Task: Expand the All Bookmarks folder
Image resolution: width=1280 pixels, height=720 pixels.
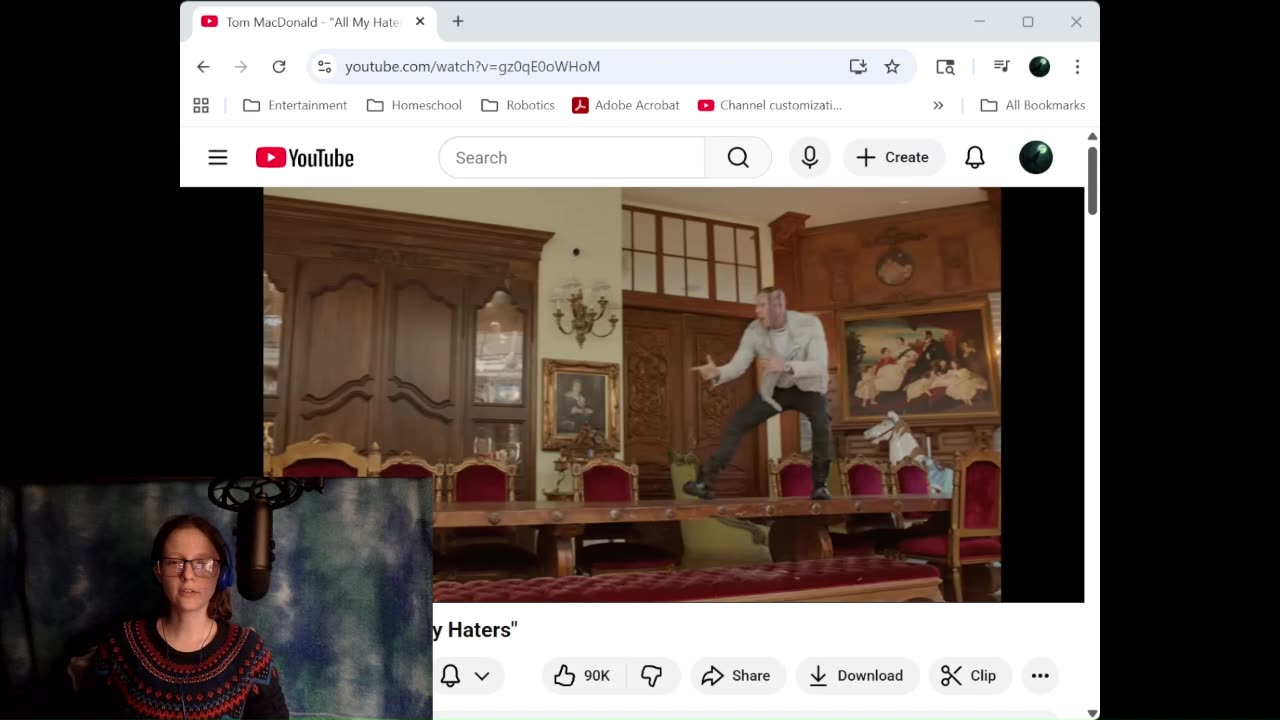Action: 1033,105
